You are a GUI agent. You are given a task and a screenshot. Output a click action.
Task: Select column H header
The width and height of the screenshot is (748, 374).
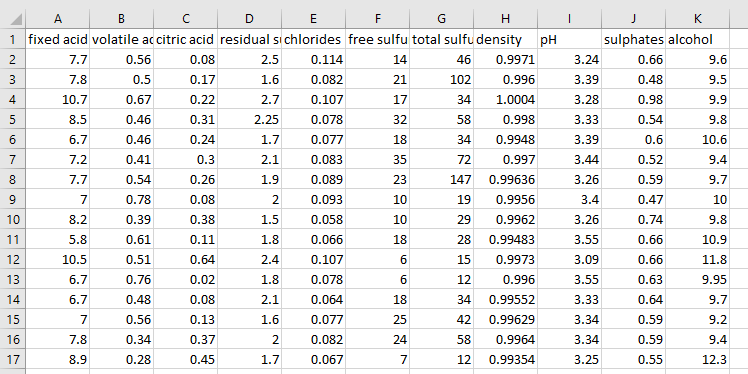(x=506, y=19)
